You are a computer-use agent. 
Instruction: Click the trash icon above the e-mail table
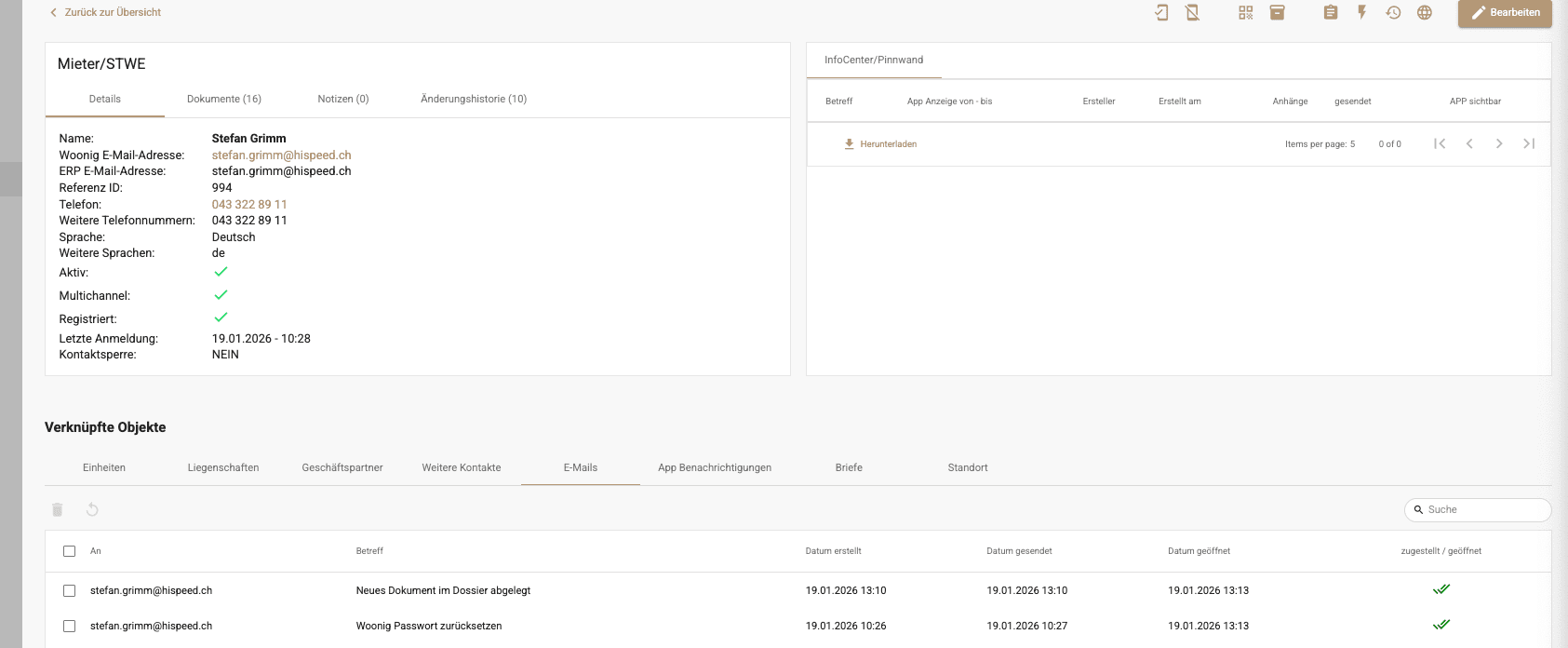click(x=58, y=509)
